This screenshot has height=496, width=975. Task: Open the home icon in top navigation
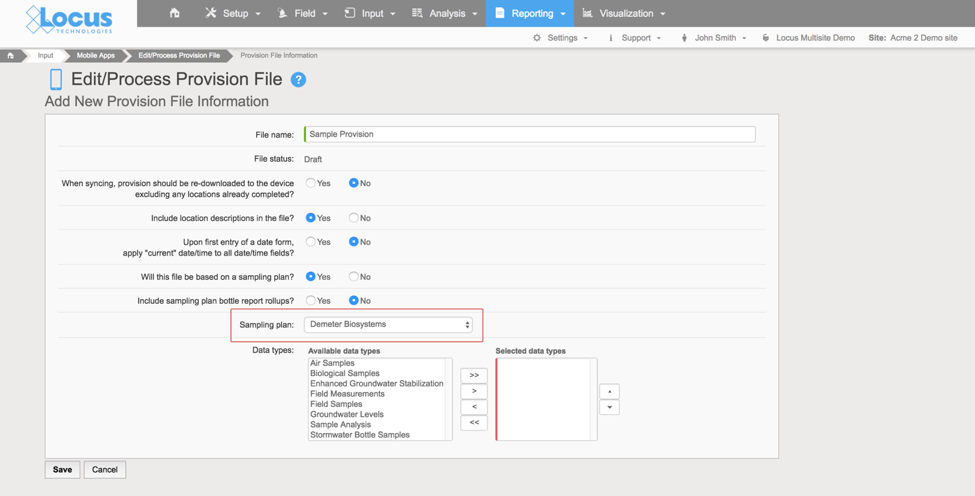click(x=175, y=13)
